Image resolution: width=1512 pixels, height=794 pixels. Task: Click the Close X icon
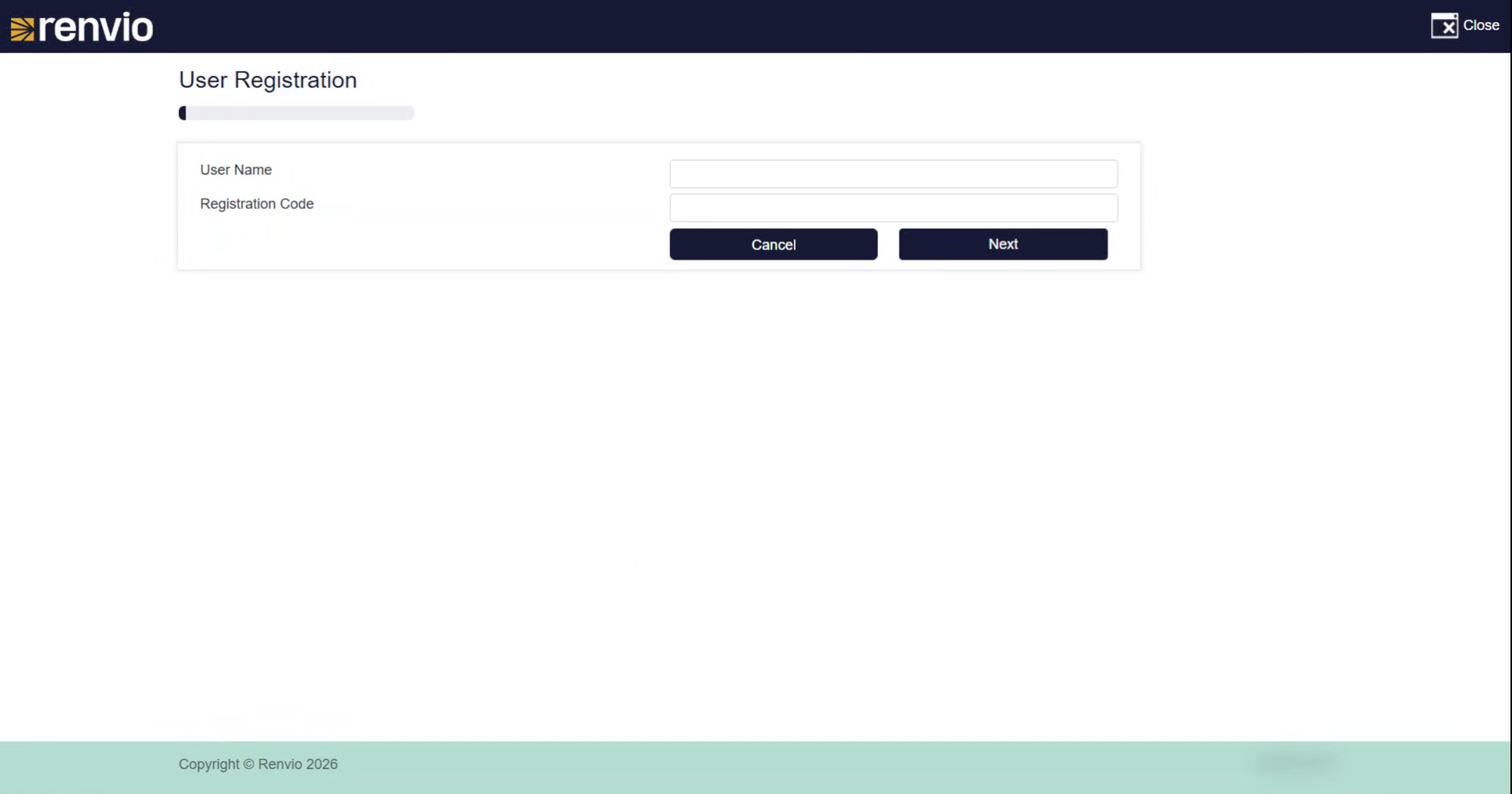pyautogui.click(x=1444, y=26)
